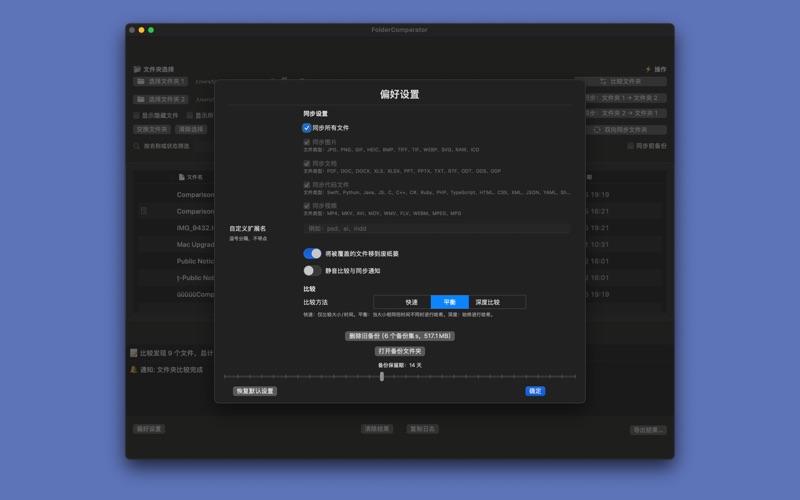Select the 00000Comp file row
Viewport: 800px width, 500px height.
174,294
